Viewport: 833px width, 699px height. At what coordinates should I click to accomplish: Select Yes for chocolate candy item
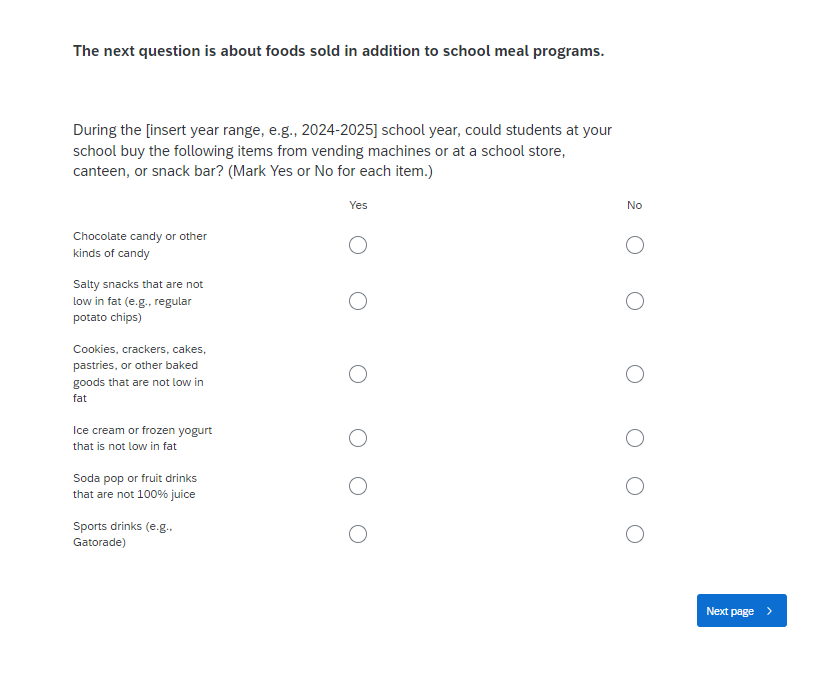click(x=358, y=245)
